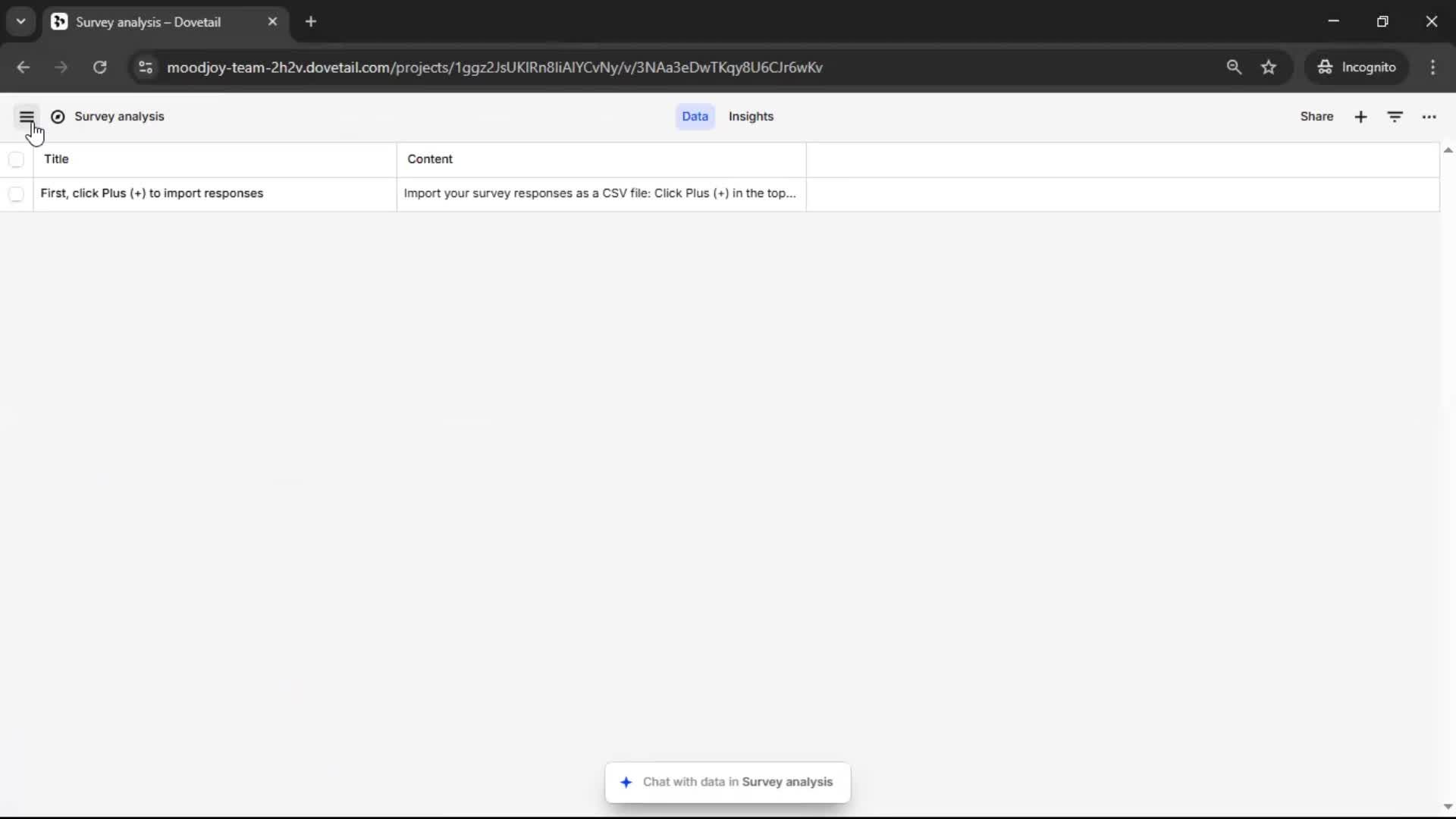
Task: Open row titled First, click Plus to import
Action: [152, 193]
